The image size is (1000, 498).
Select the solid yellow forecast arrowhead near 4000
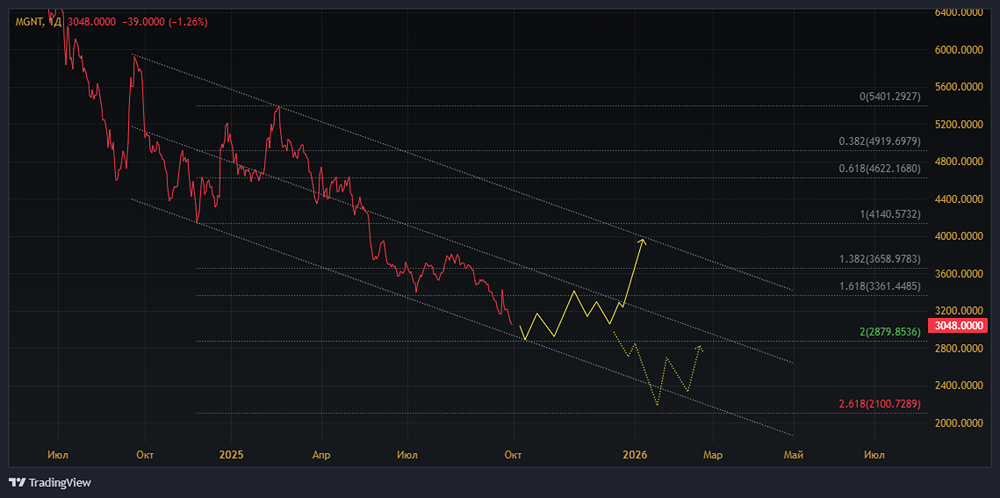[642, 240]
